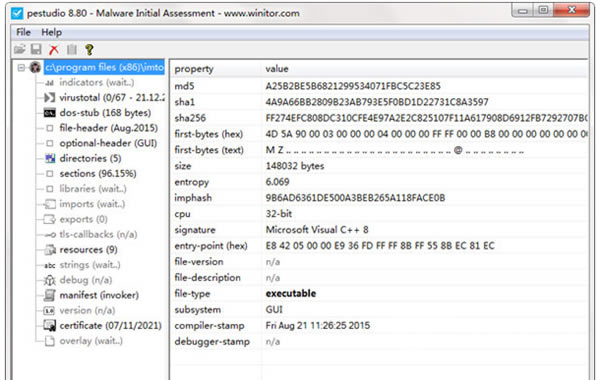Select manifest (invoker) tree item
The image size is (600, 380).
pyautogui.click(x=99, y=295)
